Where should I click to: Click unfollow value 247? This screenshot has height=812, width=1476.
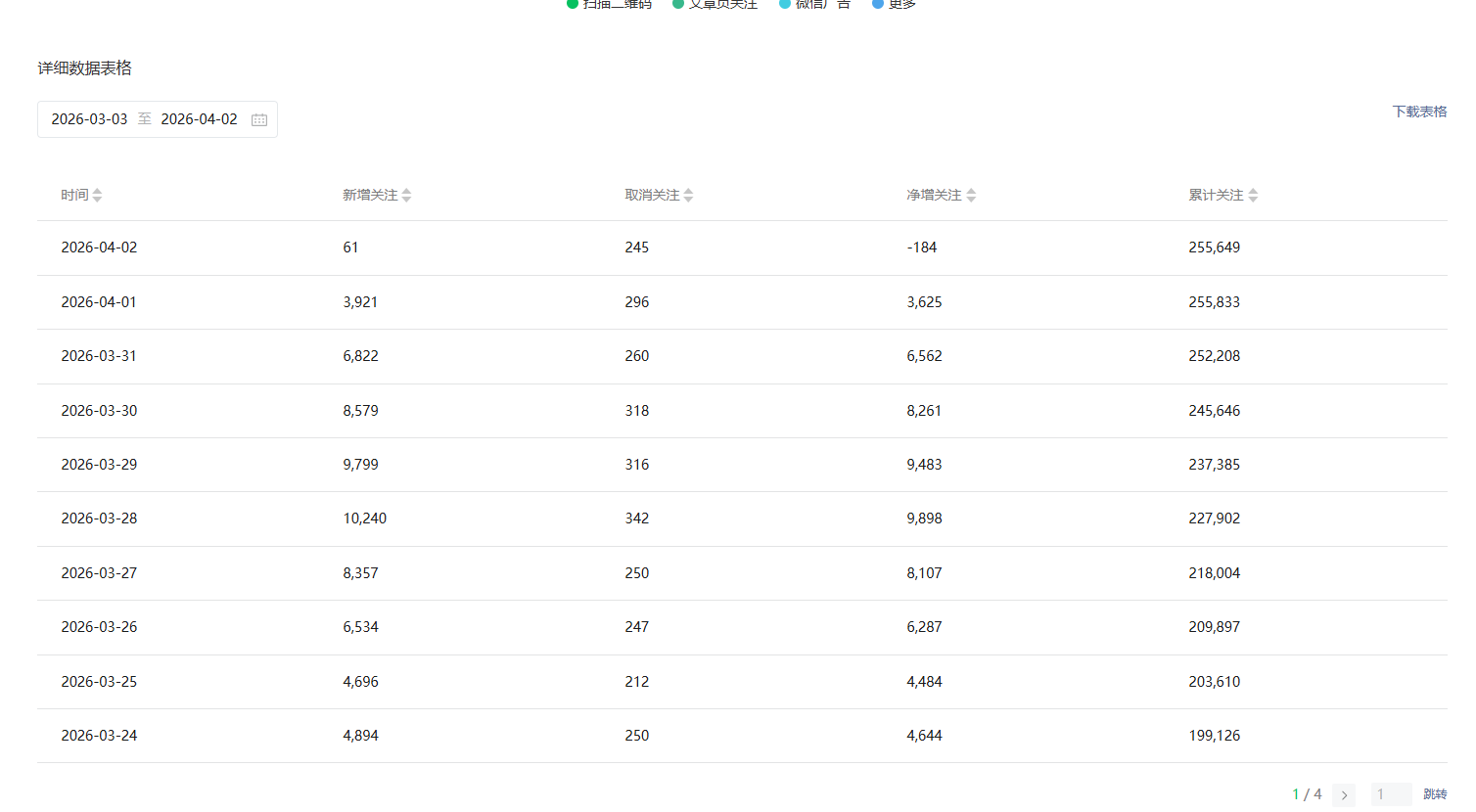[636, 627]
